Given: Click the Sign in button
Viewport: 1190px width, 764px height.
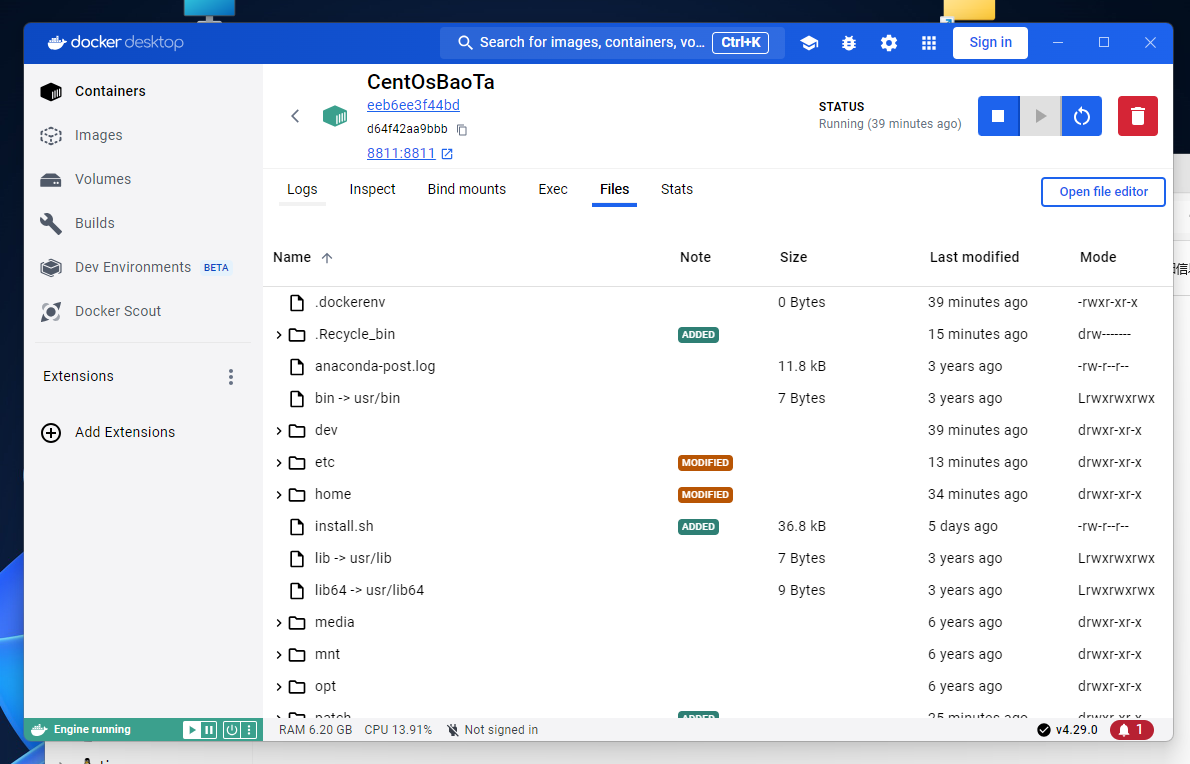Looking at the screenshot, I should click(x=990, y=42).
